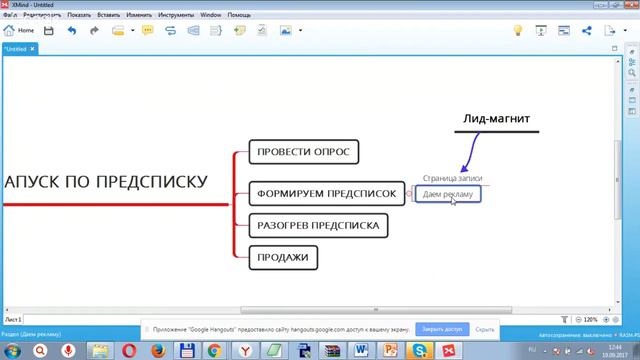Export the document icon
The width and height of the screenshot is (640, 360).
tap(610, 31)
